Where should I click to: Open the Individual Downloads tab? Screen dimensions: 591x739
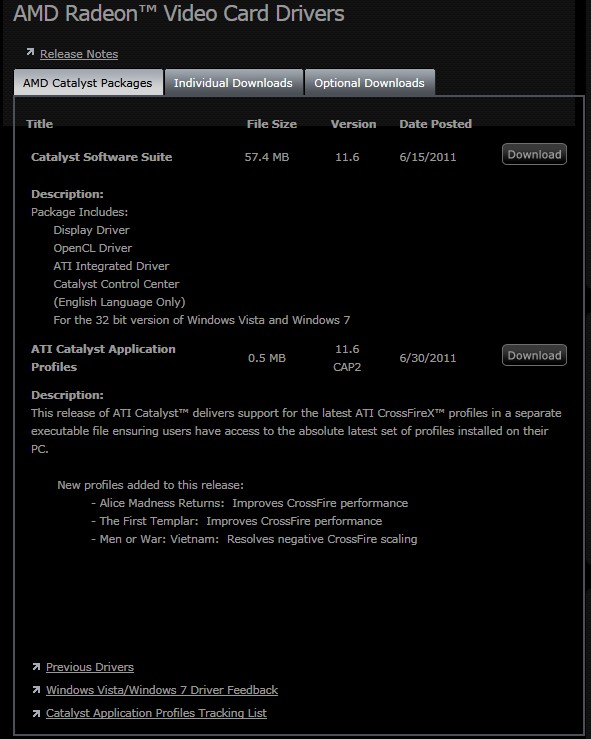[x=233, y=83]
